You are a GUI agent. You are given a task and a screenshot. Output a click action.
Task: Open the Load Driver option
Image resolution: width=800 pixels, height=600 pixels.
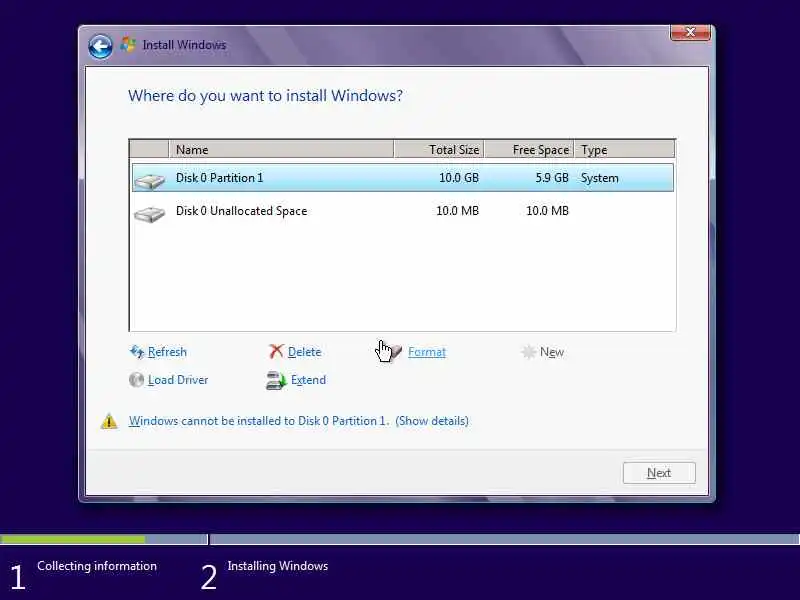pos(178,380)
